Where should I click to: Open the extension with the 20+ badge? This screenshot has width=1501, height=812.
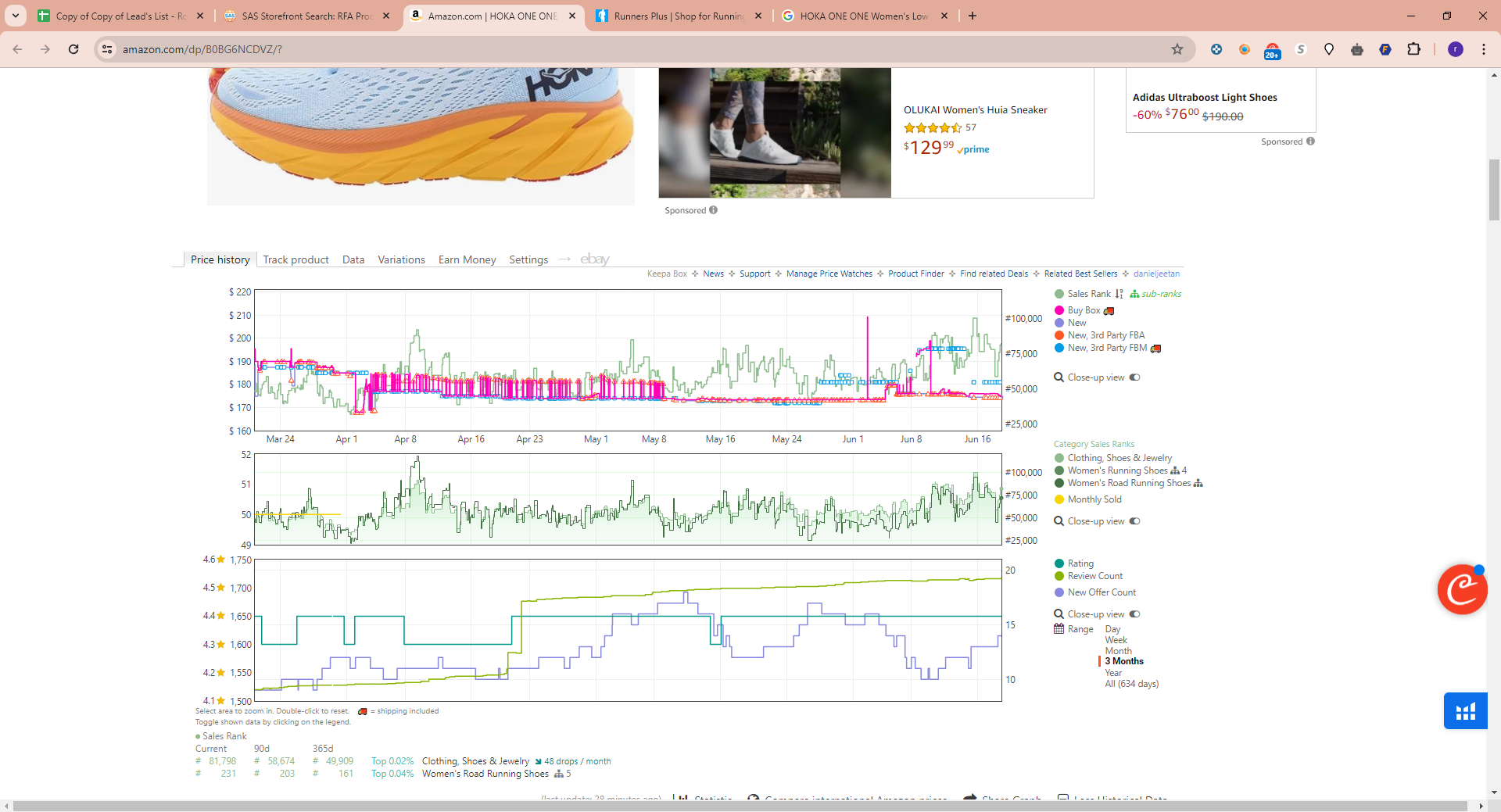[1273, 51]
